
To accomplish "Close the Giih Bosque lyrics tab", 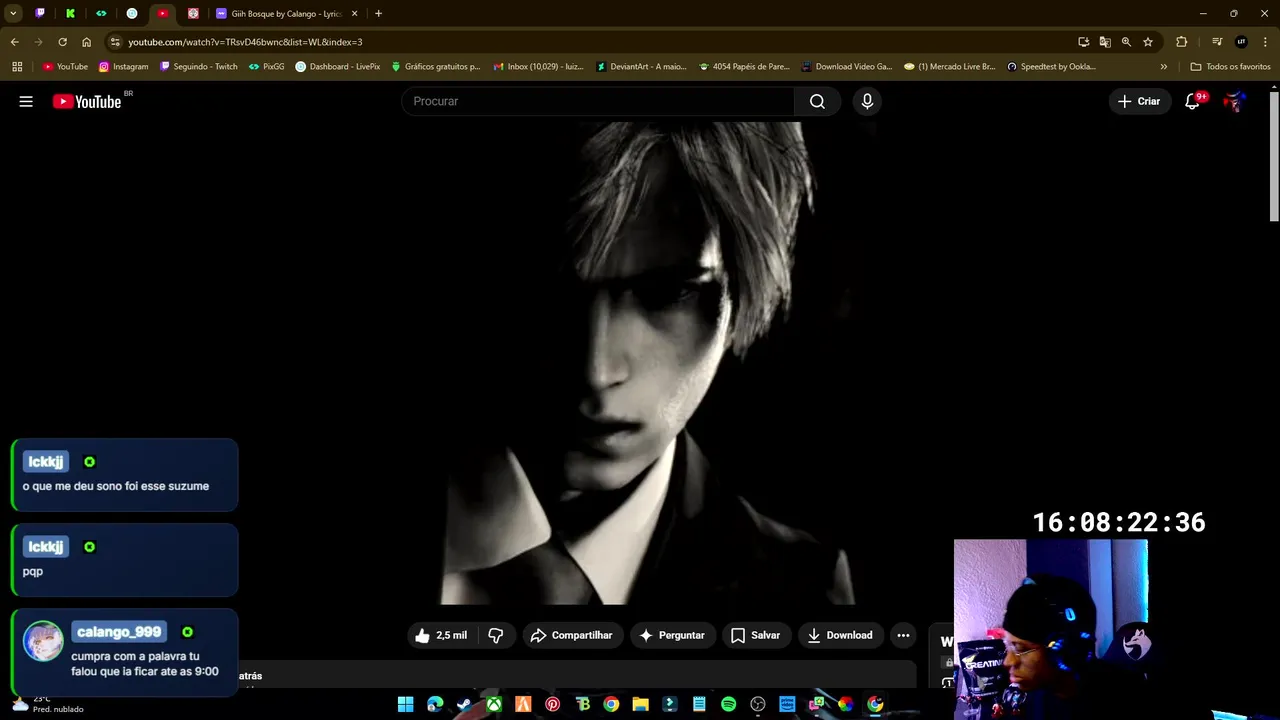I will tap(354, 14).
